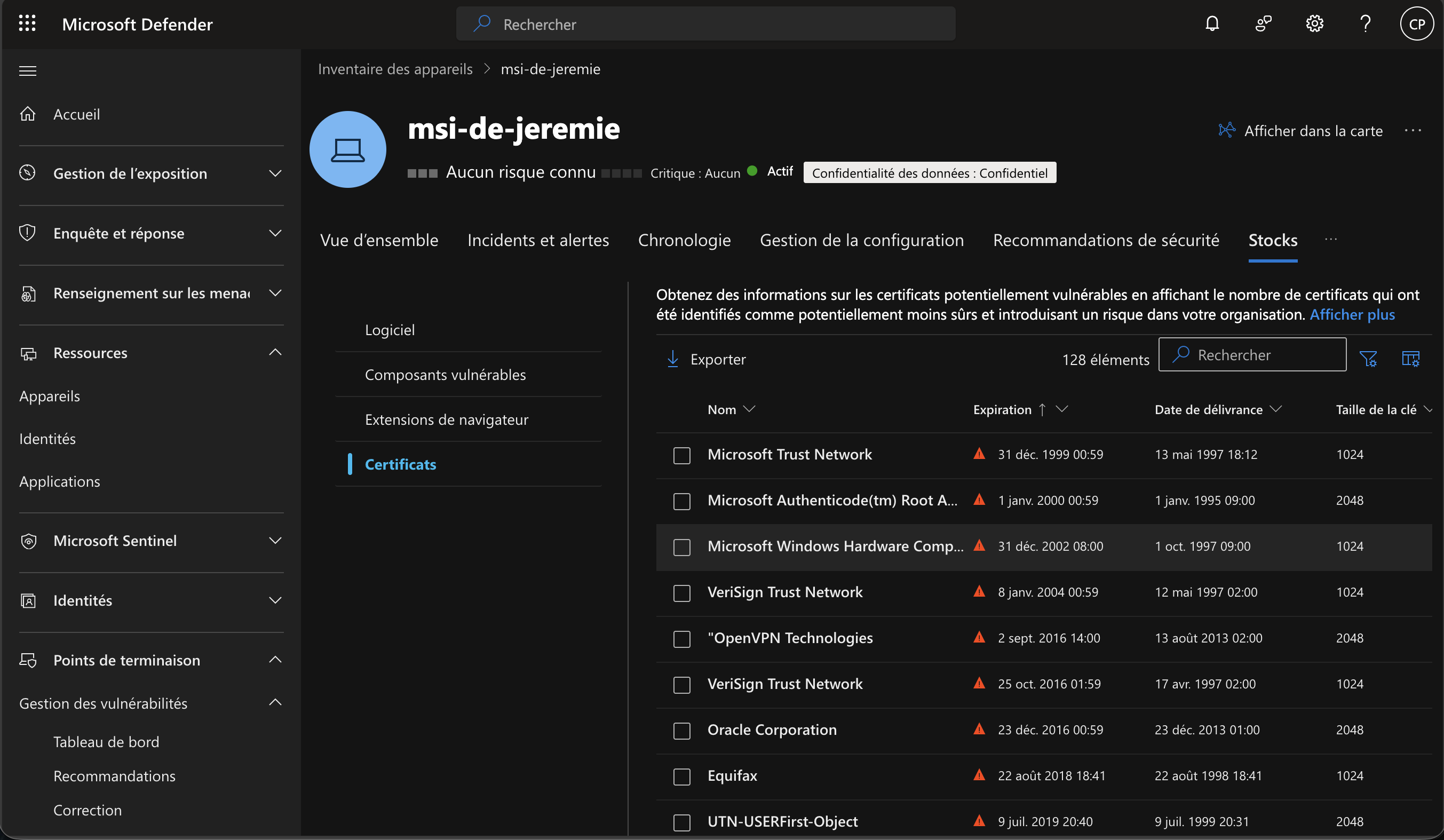Open the filter funnel icon
Viewport: 1444px width, 840px height.
coord(1368,359)
